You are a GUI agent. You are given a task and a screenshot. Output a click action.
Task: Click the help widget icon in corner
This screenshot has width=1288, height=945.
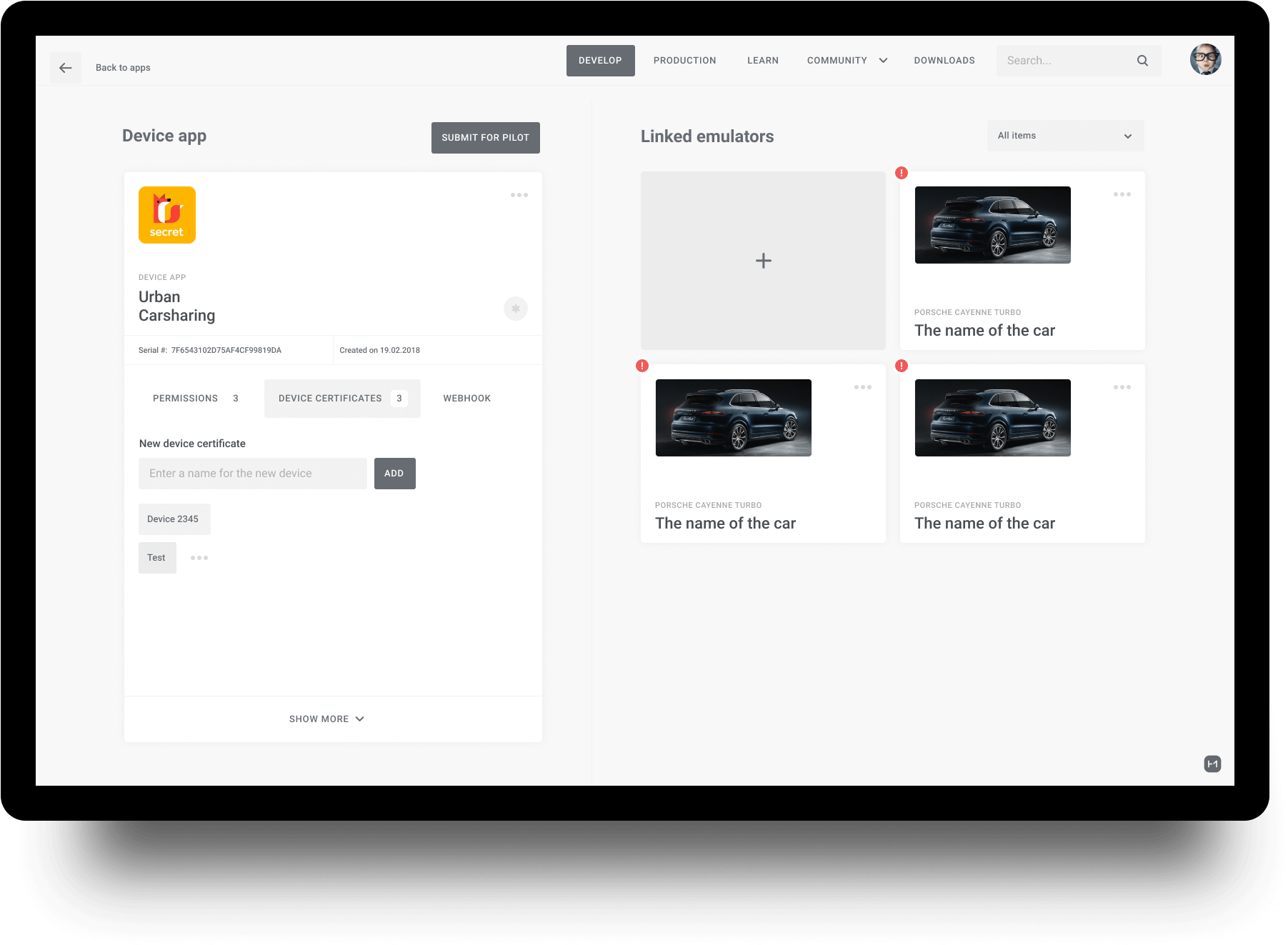coord(1212,764)
